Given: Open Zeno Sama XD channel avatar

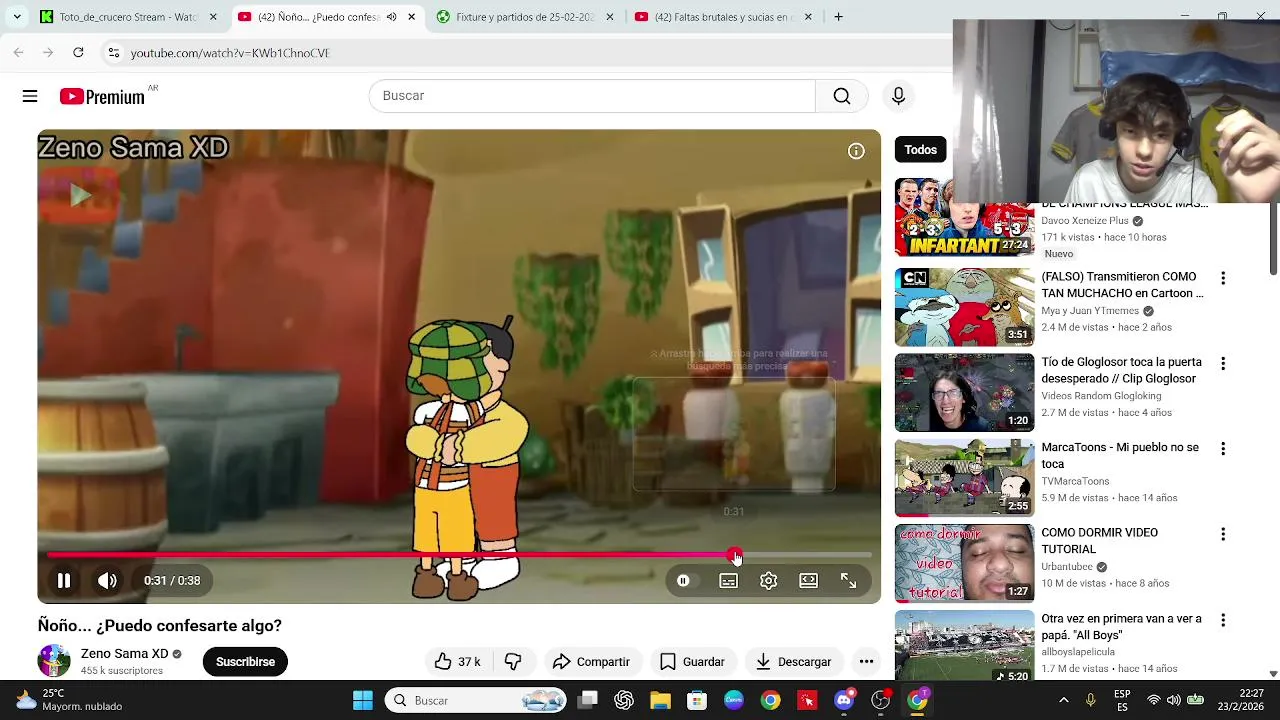Looking at the screenshot, I should [54, 661].
